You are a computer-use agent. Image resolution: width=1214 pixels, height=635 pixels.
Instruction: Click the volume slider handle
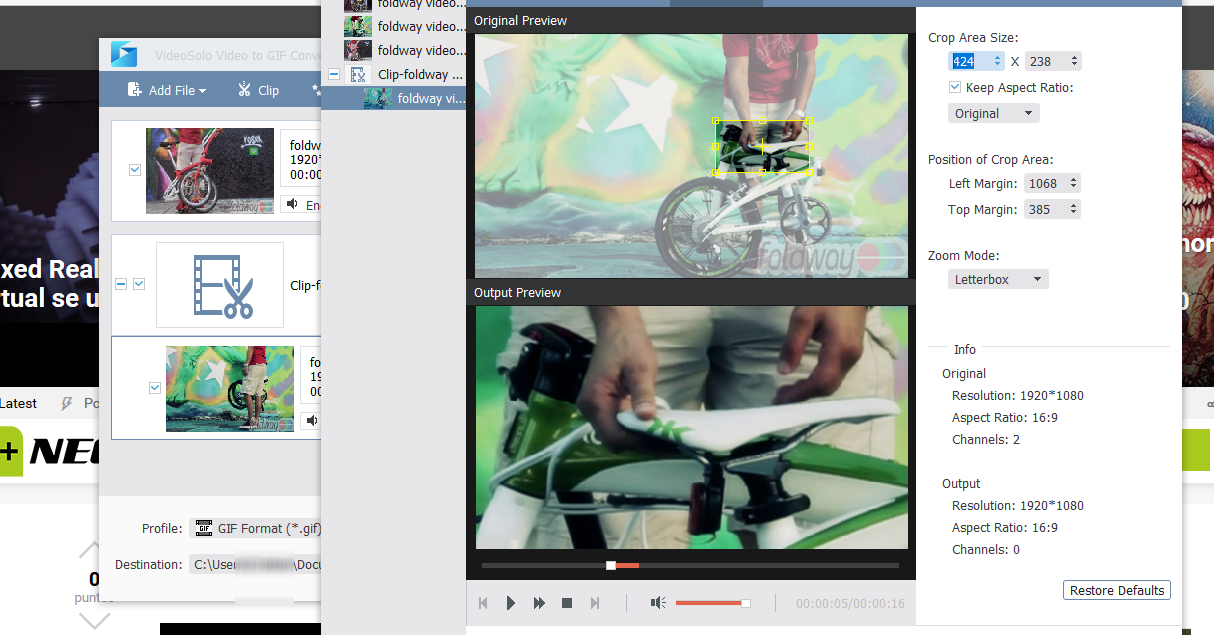pos(745,603)
